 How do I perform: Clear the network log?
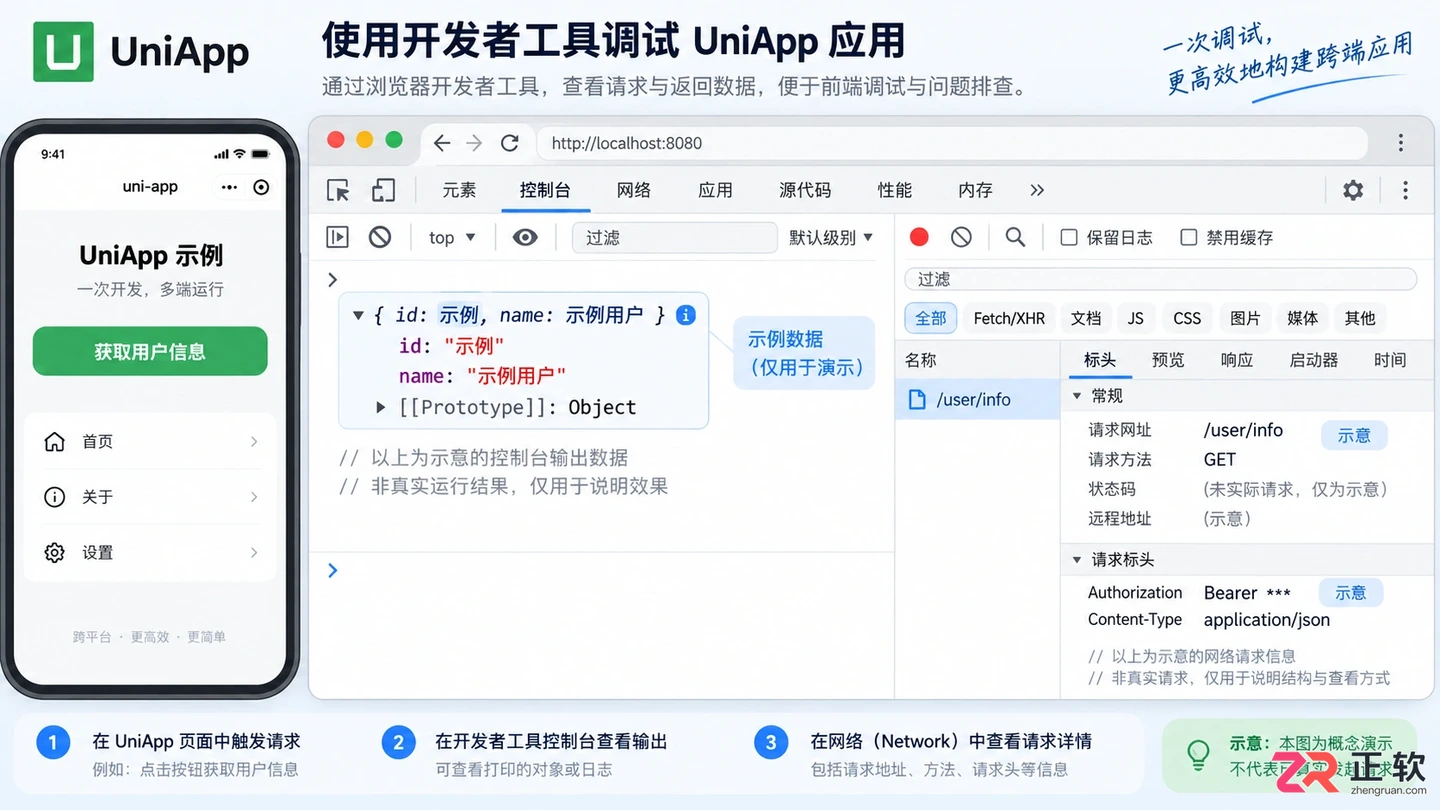pos(961,237)
